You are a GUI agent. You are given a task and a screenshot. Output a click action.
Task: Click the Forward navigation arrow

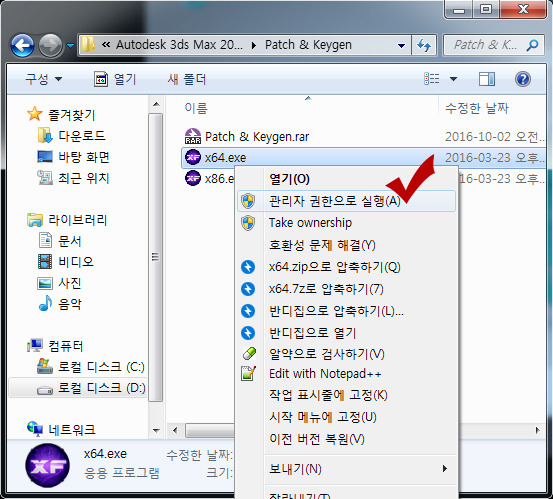pos(50,45)
